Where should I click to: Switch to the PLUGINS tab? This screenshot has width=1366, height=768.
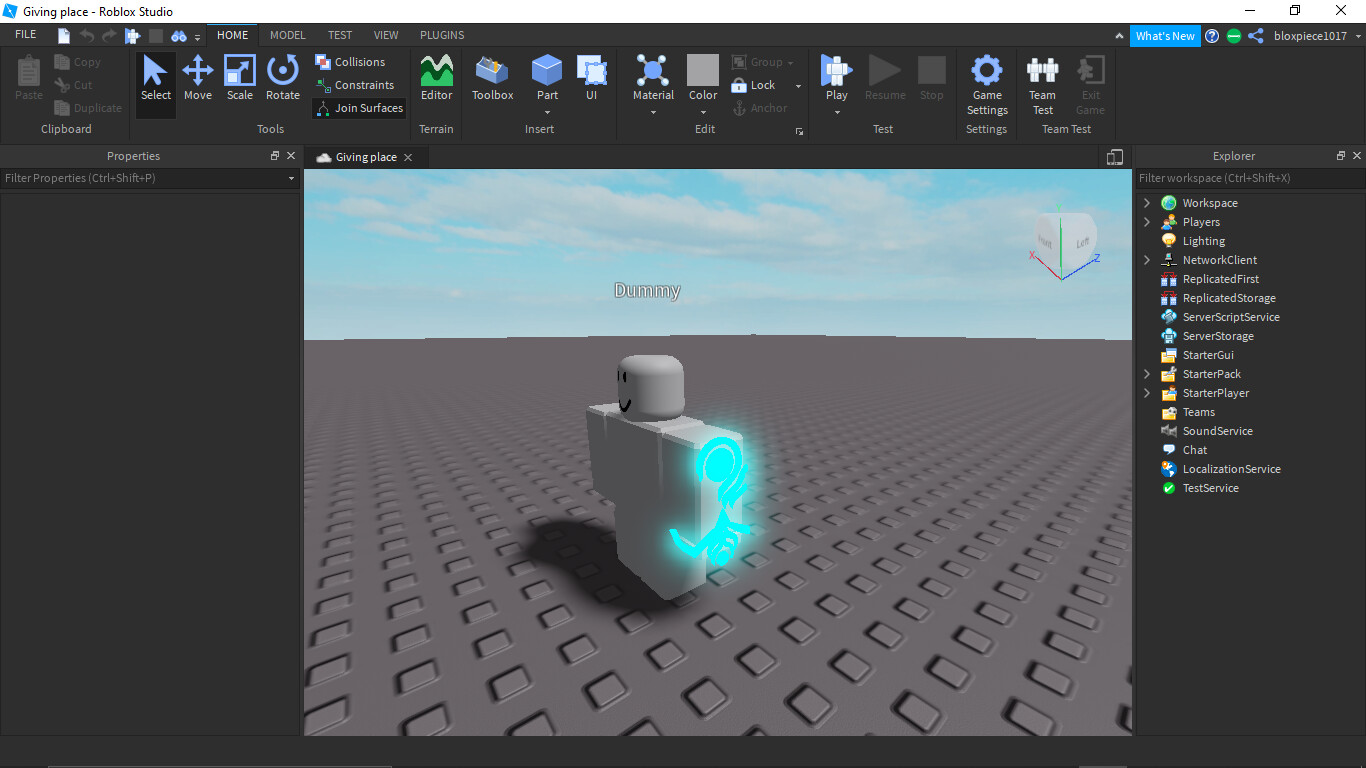click(442, 35)
